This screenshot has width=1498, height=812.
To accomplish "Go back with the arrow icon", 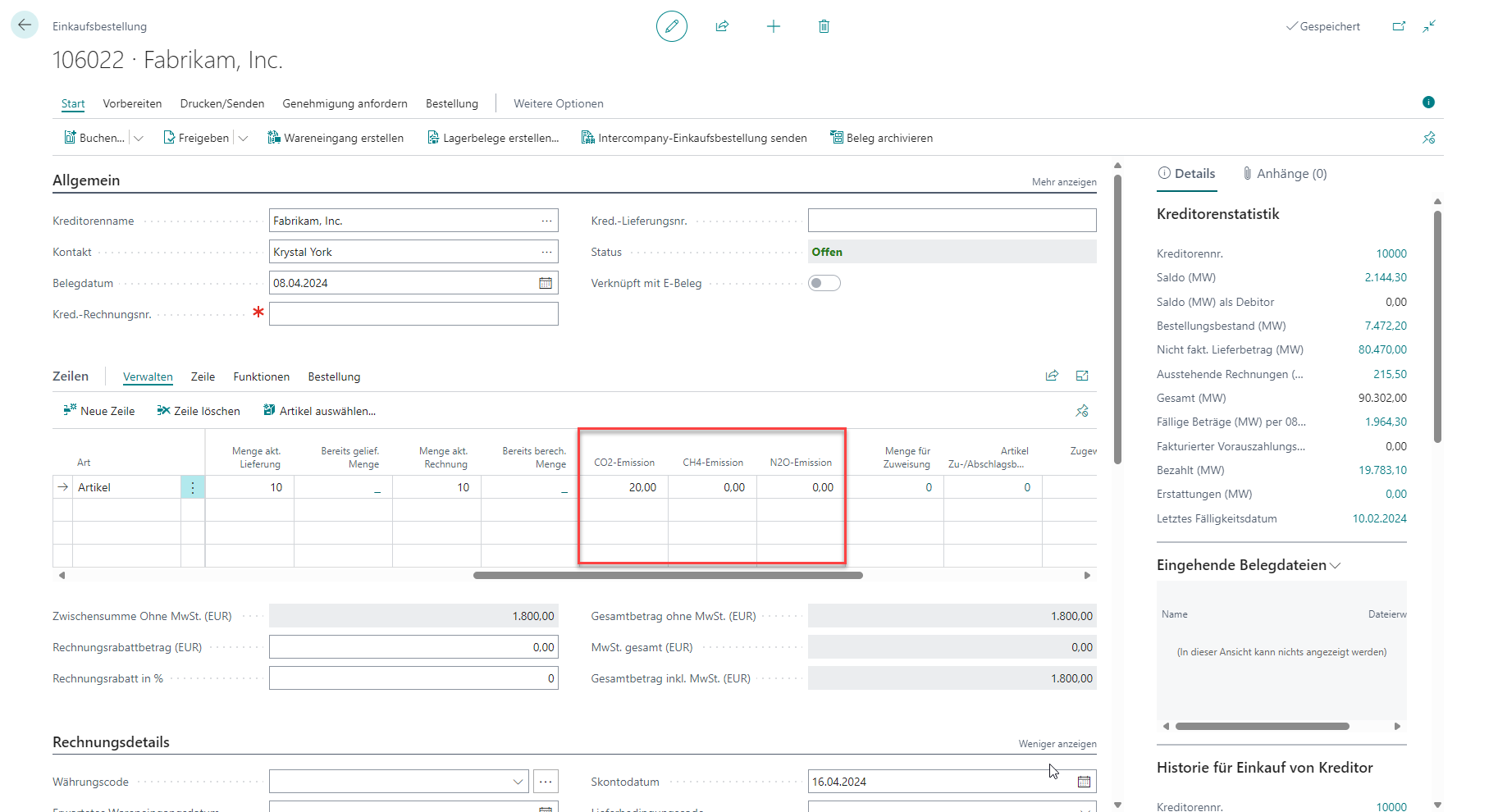I will [x=25, y=25].
